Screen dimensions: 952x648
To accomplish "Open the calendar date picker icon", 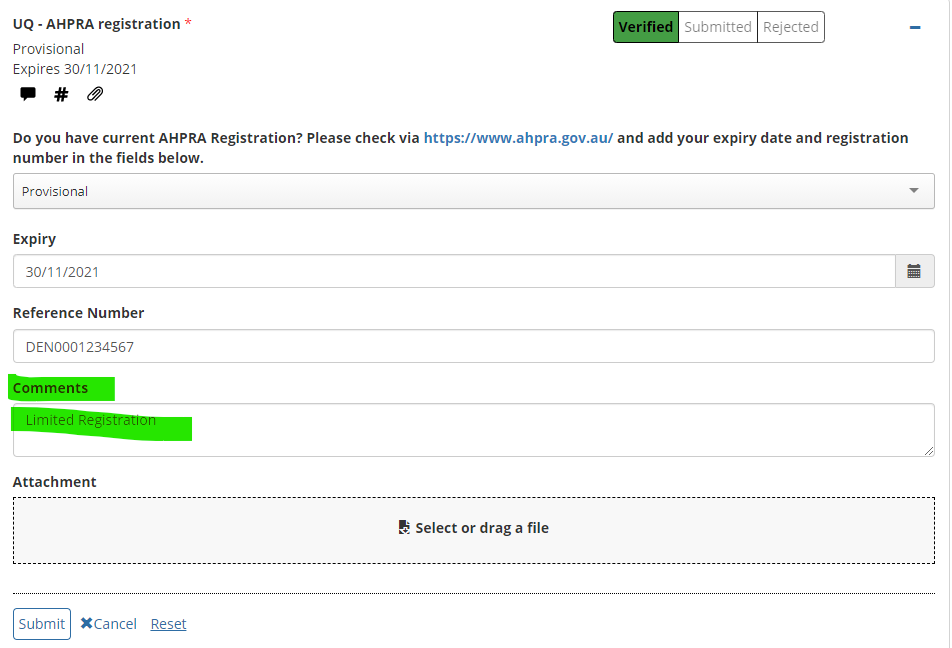I will pos(913,271).
